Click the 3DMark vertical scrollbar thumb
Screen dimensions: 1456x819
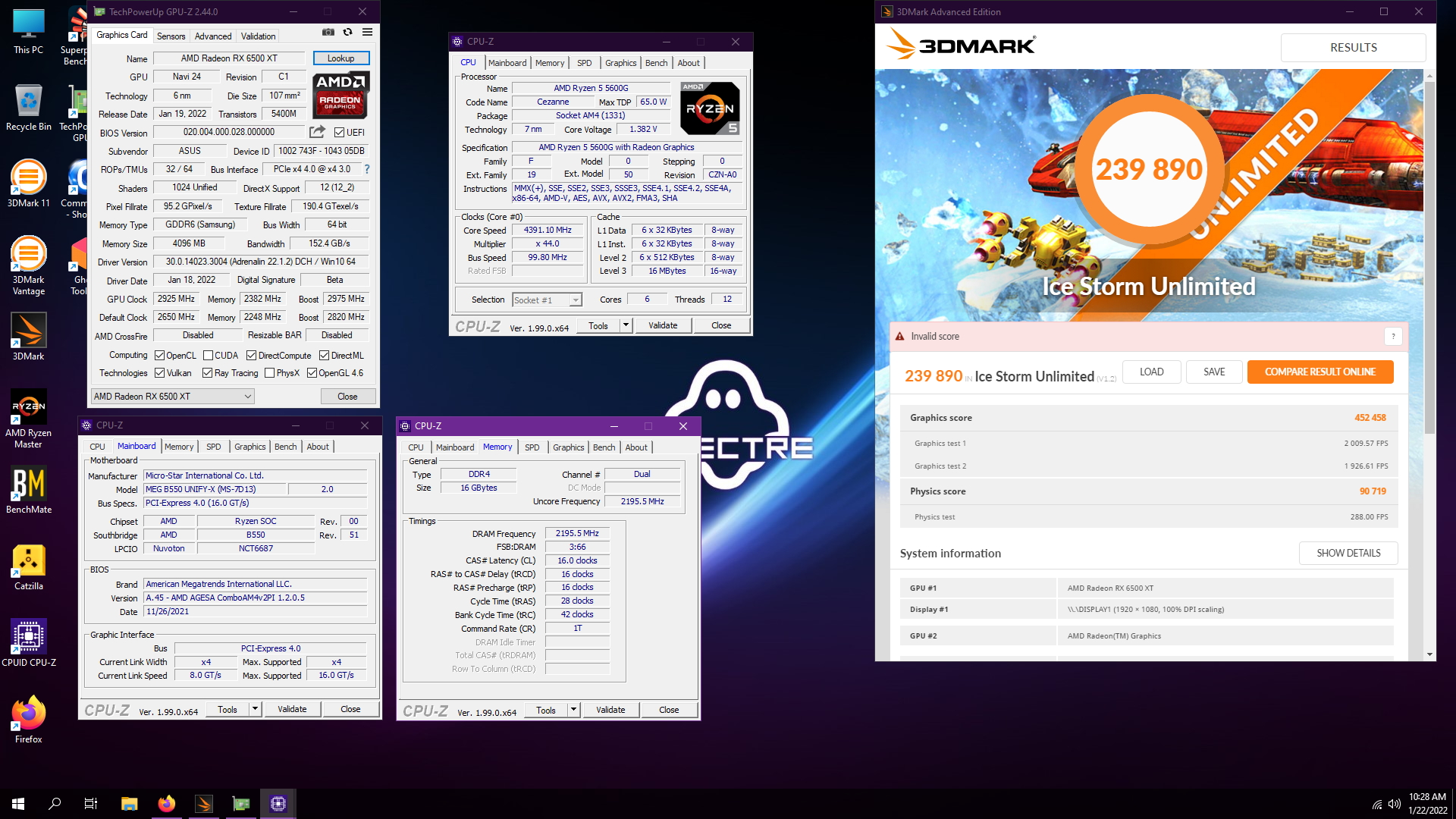[x=1429, y=258]
